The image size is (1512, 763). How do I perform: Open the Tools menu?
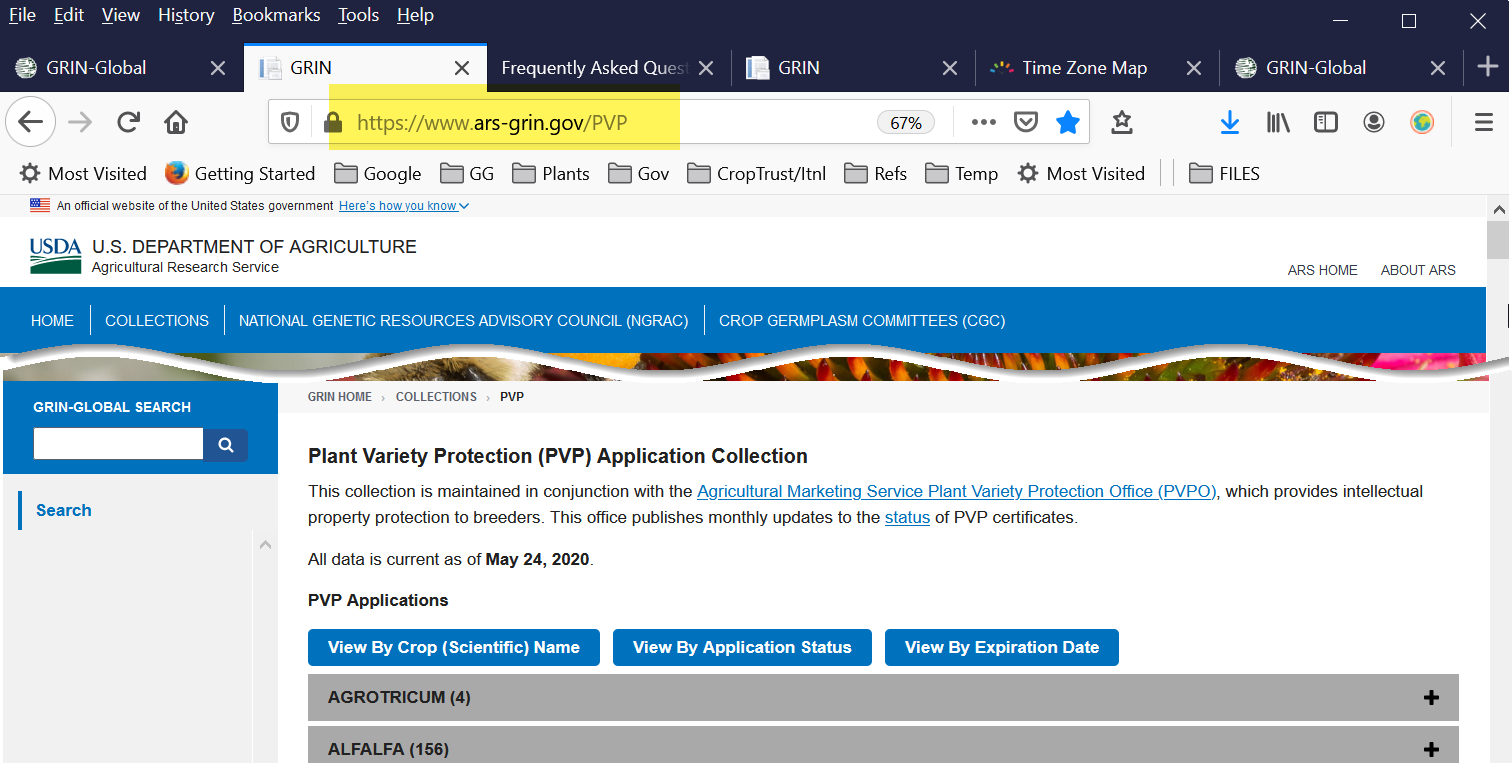[358, 15]
